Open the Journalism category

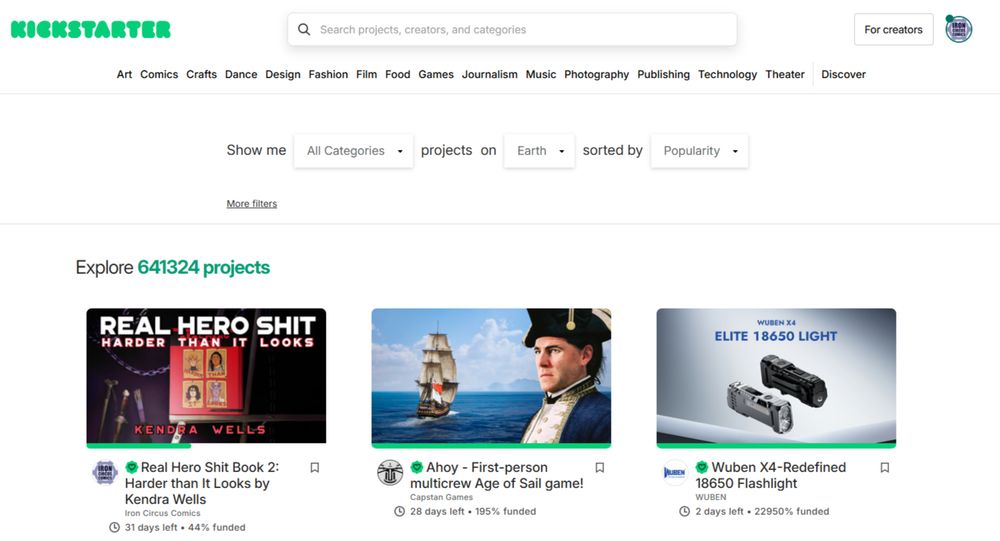490,75
